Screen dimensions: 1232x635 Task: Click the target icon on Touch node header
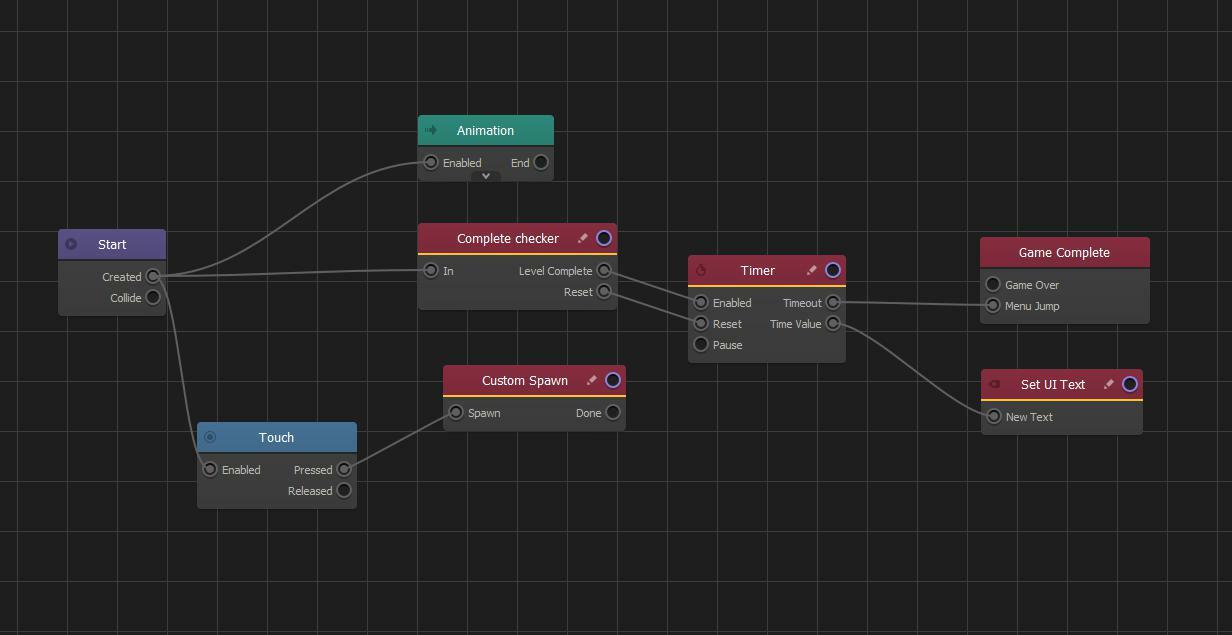pyautogui.click(x=210, y=437)
